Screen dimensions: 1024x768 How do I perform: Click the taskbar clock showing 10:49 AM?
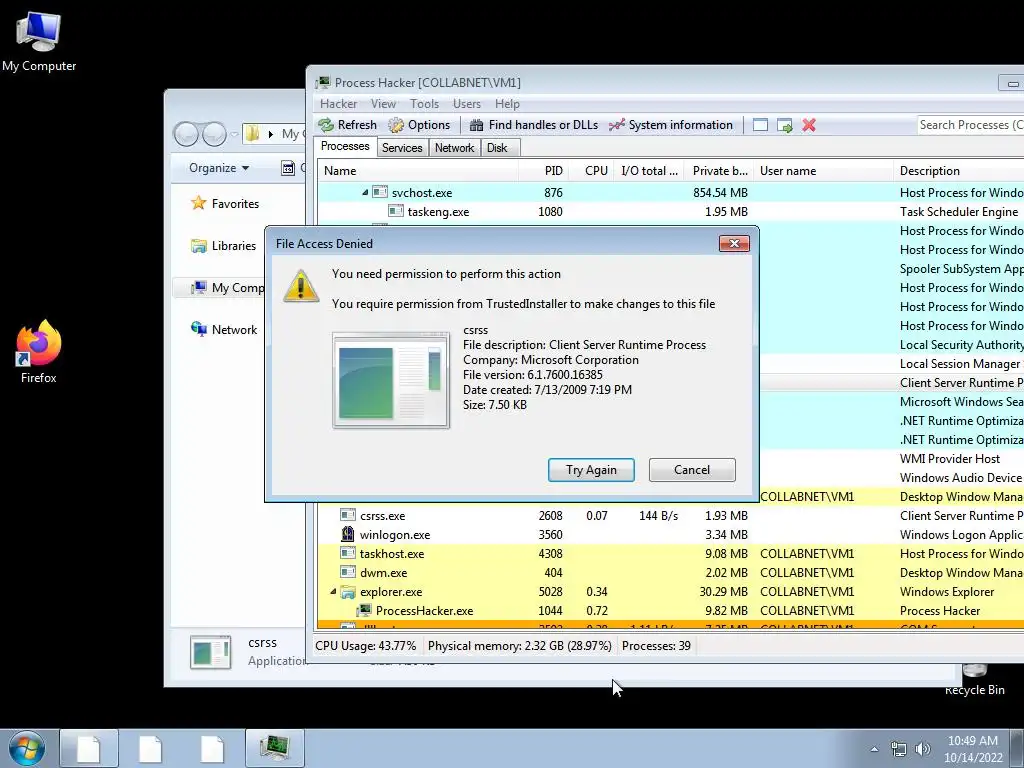pyautogui.click(x=973, y=749)
